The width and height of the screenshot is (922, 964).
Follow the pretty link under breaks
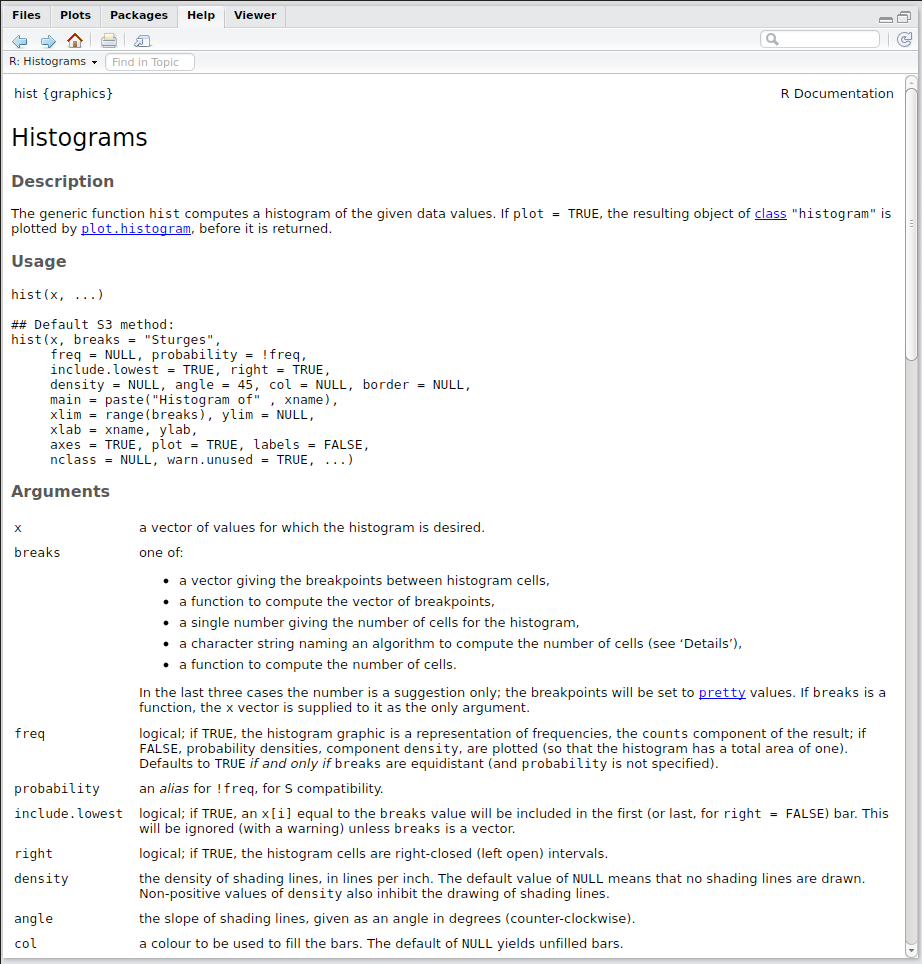coord(722,692)
